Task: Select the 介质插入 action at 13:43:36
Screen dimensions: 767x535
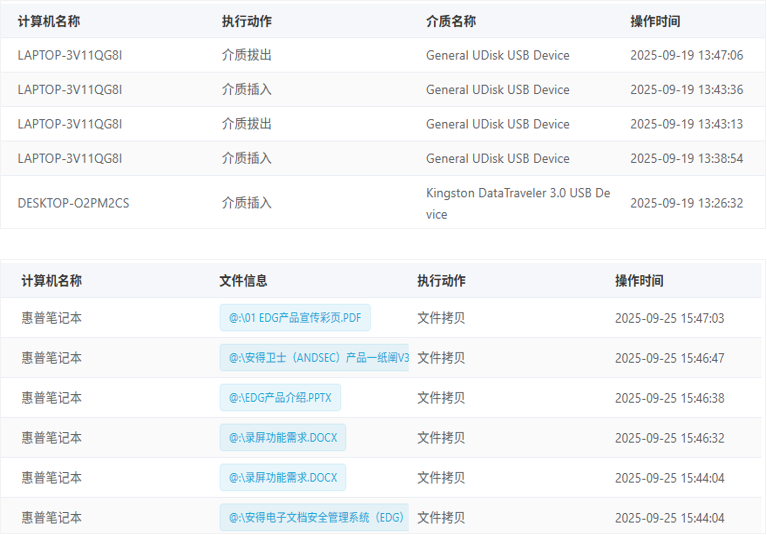Action: pos(246,90)
